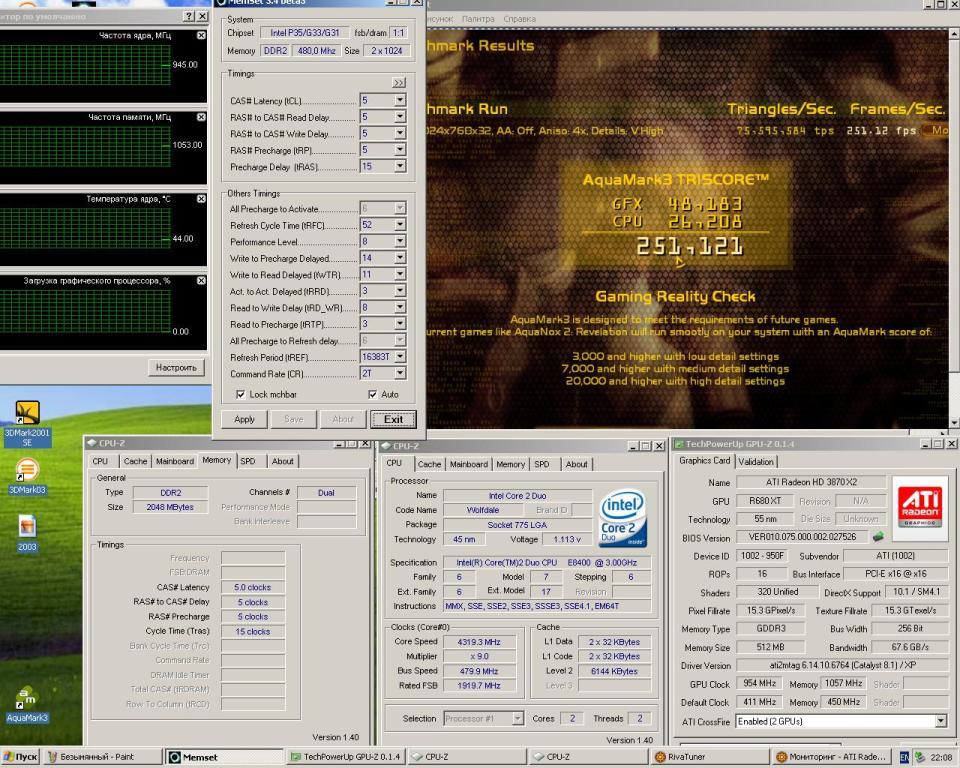The height and width of the screenshot is (768, 960).
Task: Open the Performance Level dropdown
Action: point(400,241)
